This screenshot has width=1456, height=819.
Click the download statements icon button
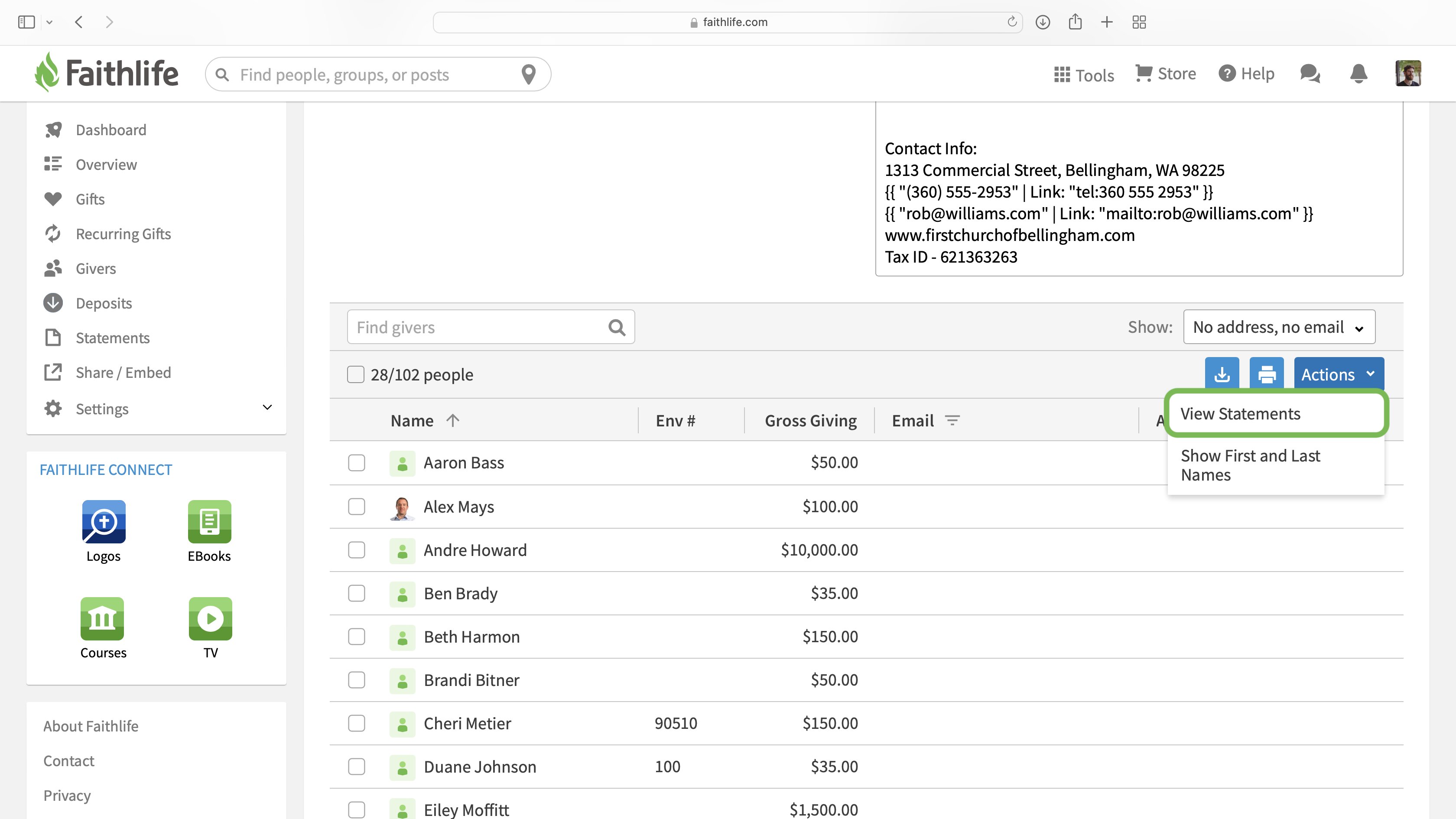1222,374
